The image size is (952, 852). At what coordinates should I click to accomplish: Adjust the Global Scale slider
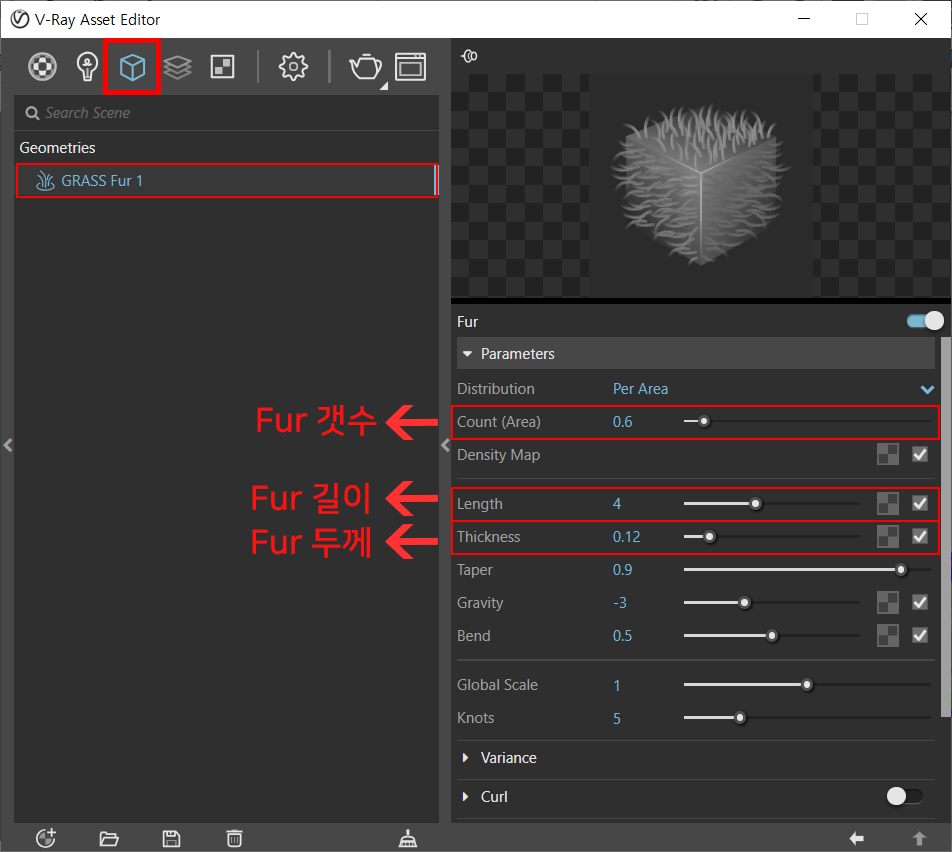point(807,685)
